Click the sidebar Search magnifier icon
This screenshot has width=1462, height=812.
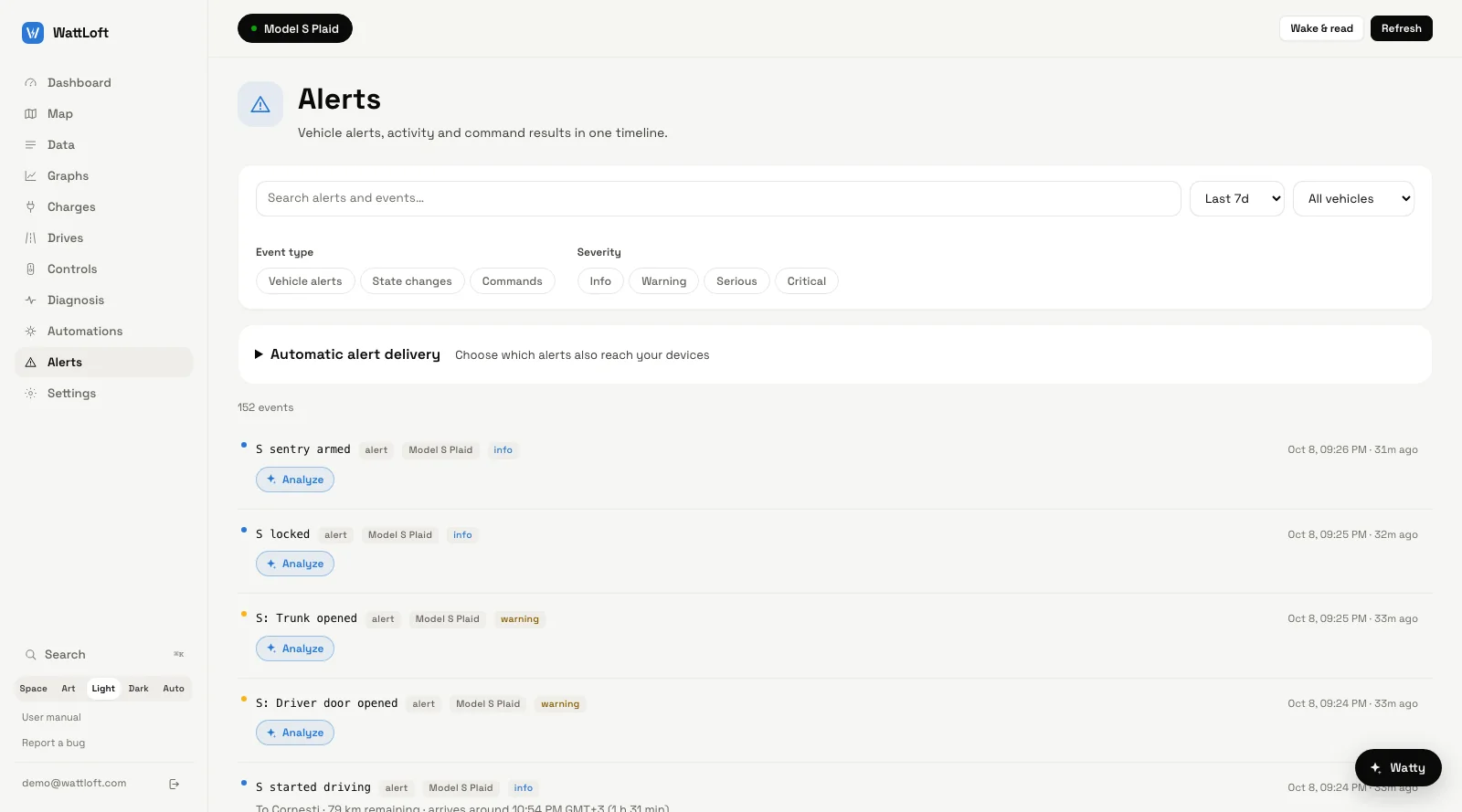31,655
